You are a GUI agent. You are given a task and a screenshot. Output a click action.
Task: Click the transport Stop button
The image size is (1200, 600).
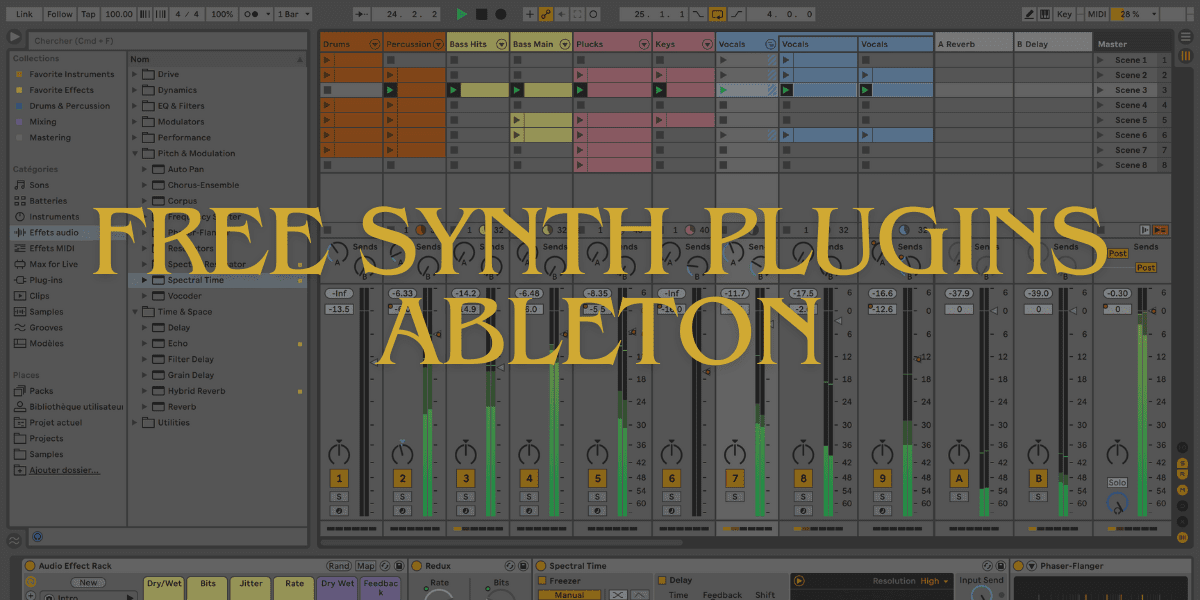pos(481,15)
